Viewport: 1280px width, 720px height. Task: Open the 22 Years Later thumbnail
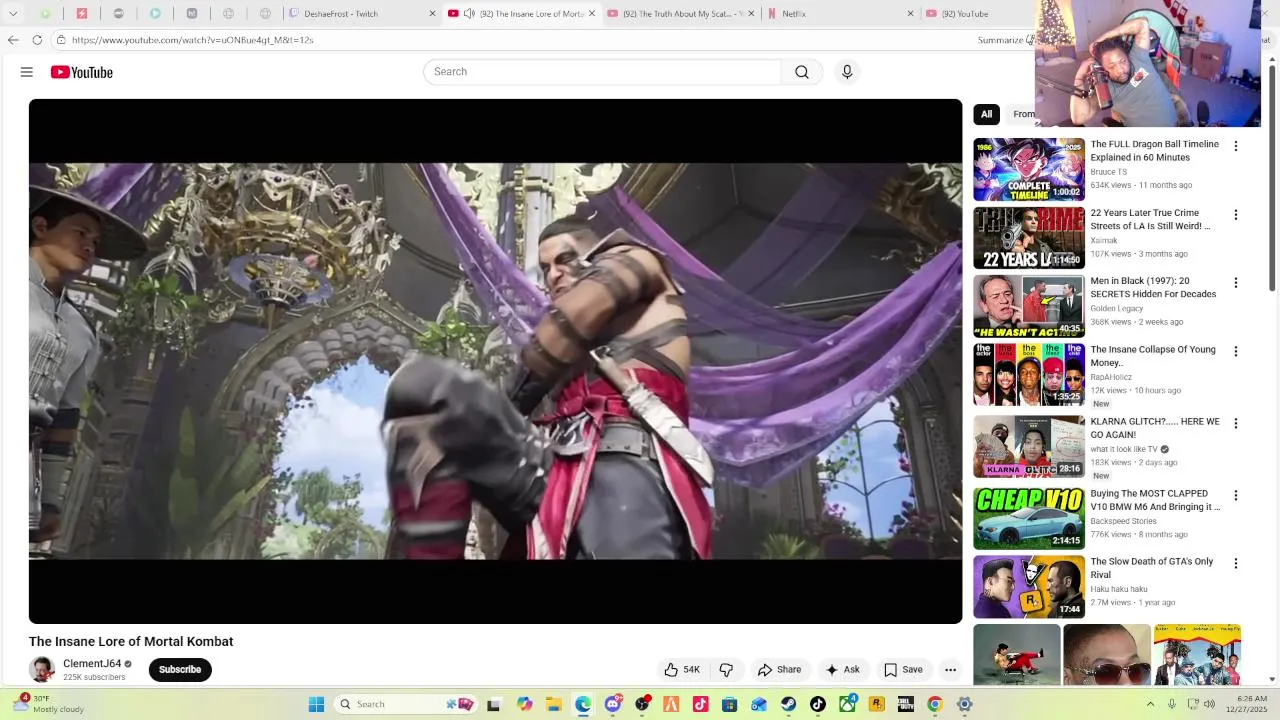(1029, 238)
